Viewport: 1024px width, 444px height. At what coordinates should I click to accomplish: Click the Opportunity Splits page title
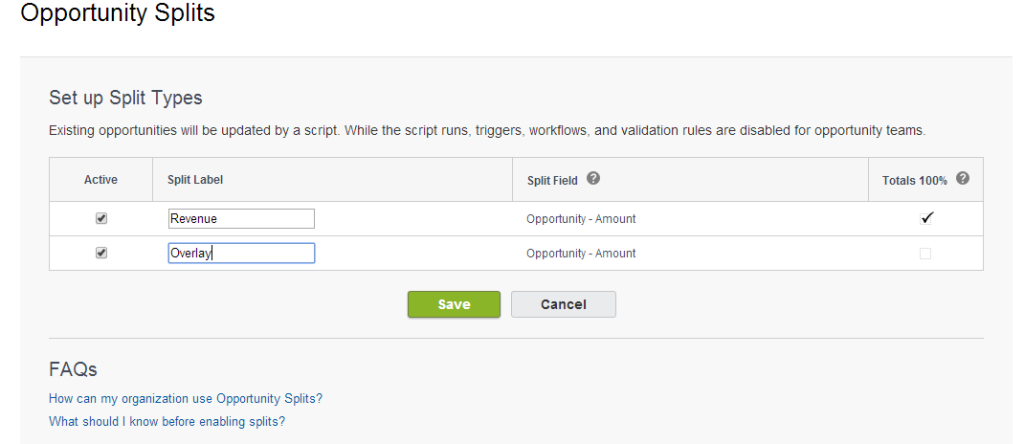click(117, 14)
